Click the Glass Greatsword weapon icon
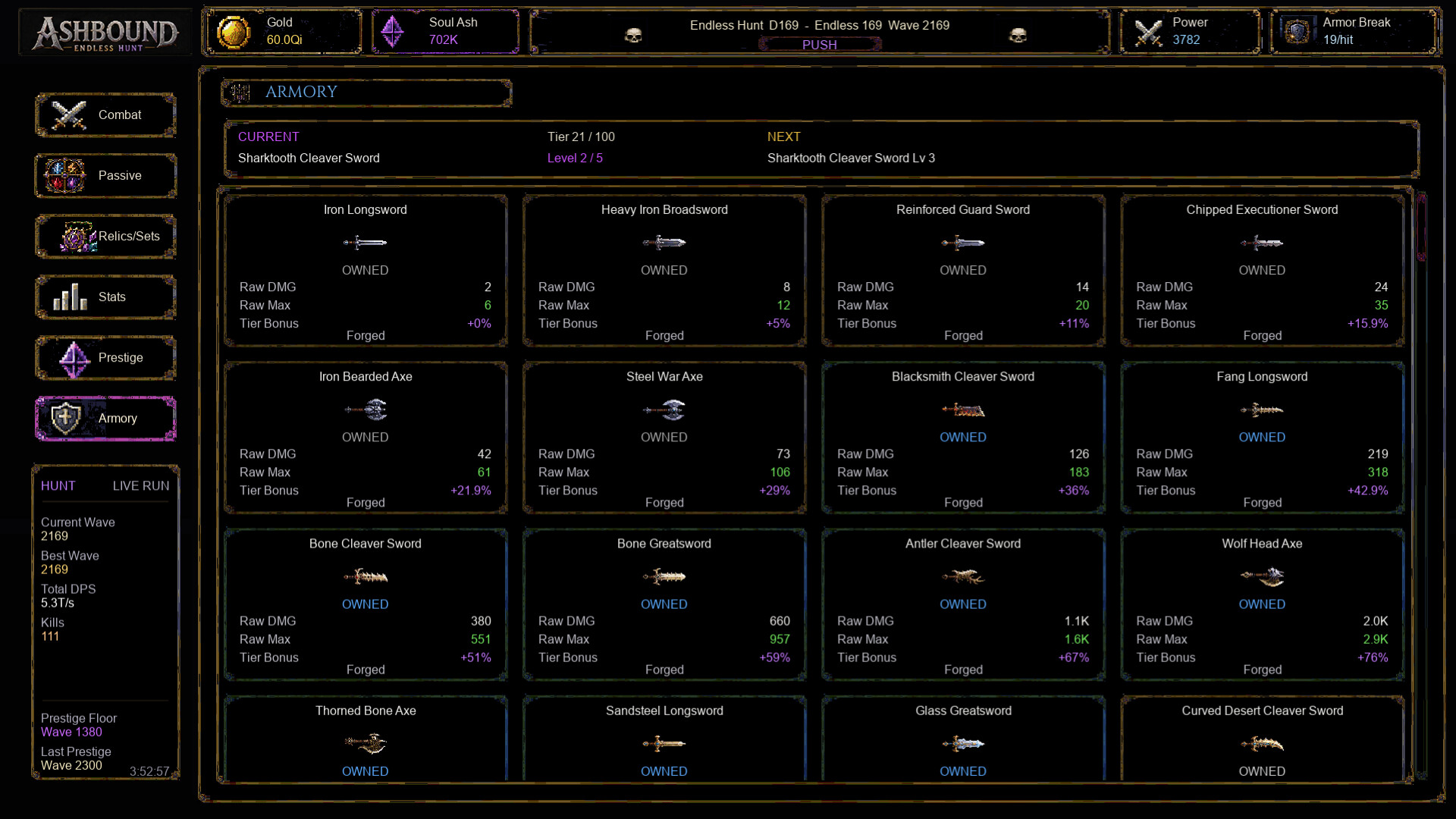This screenshot has width=1456, height=819. (x=963, y=744)
